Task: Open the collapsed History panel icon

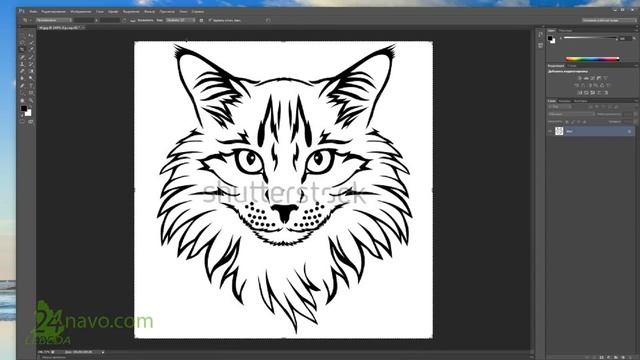Action: (x=540, y=34)
